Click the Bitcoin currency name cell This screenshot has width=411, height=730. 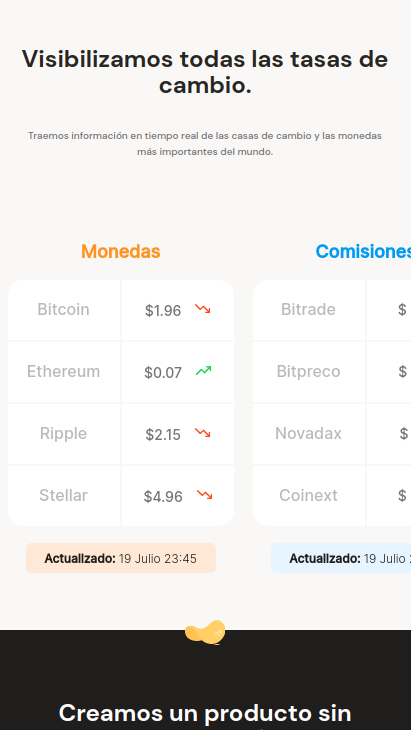[64, 310]
